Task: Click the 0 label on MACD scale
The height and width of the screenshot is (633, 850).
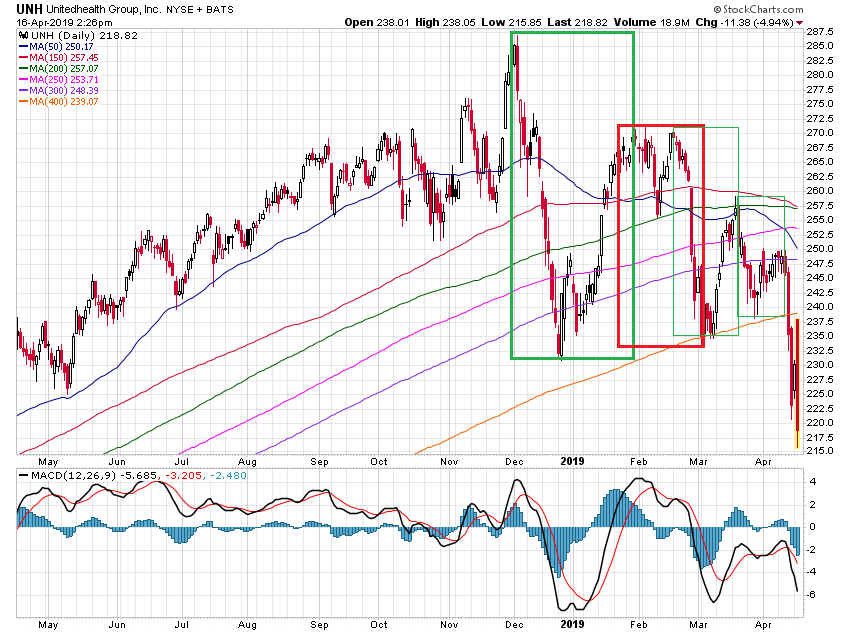Action: coord(812,527)
